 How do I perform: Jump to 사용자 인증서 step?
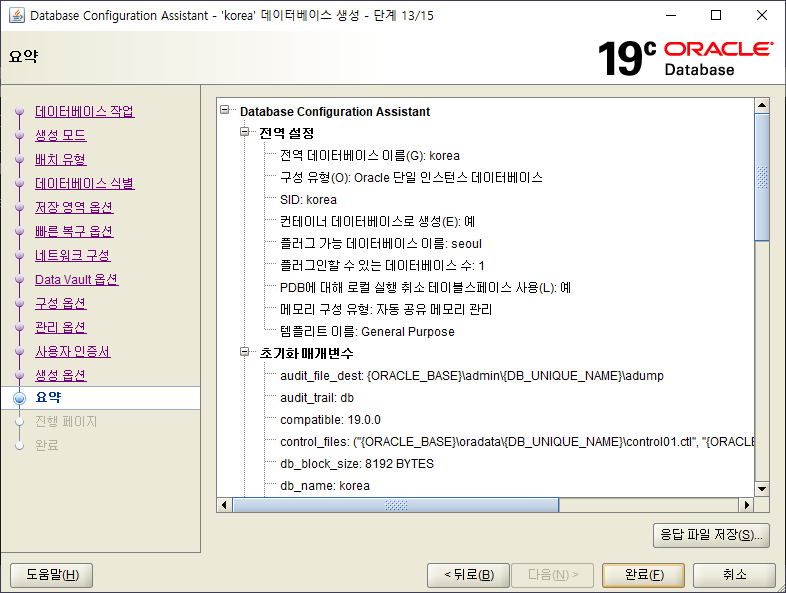[72, 351]
